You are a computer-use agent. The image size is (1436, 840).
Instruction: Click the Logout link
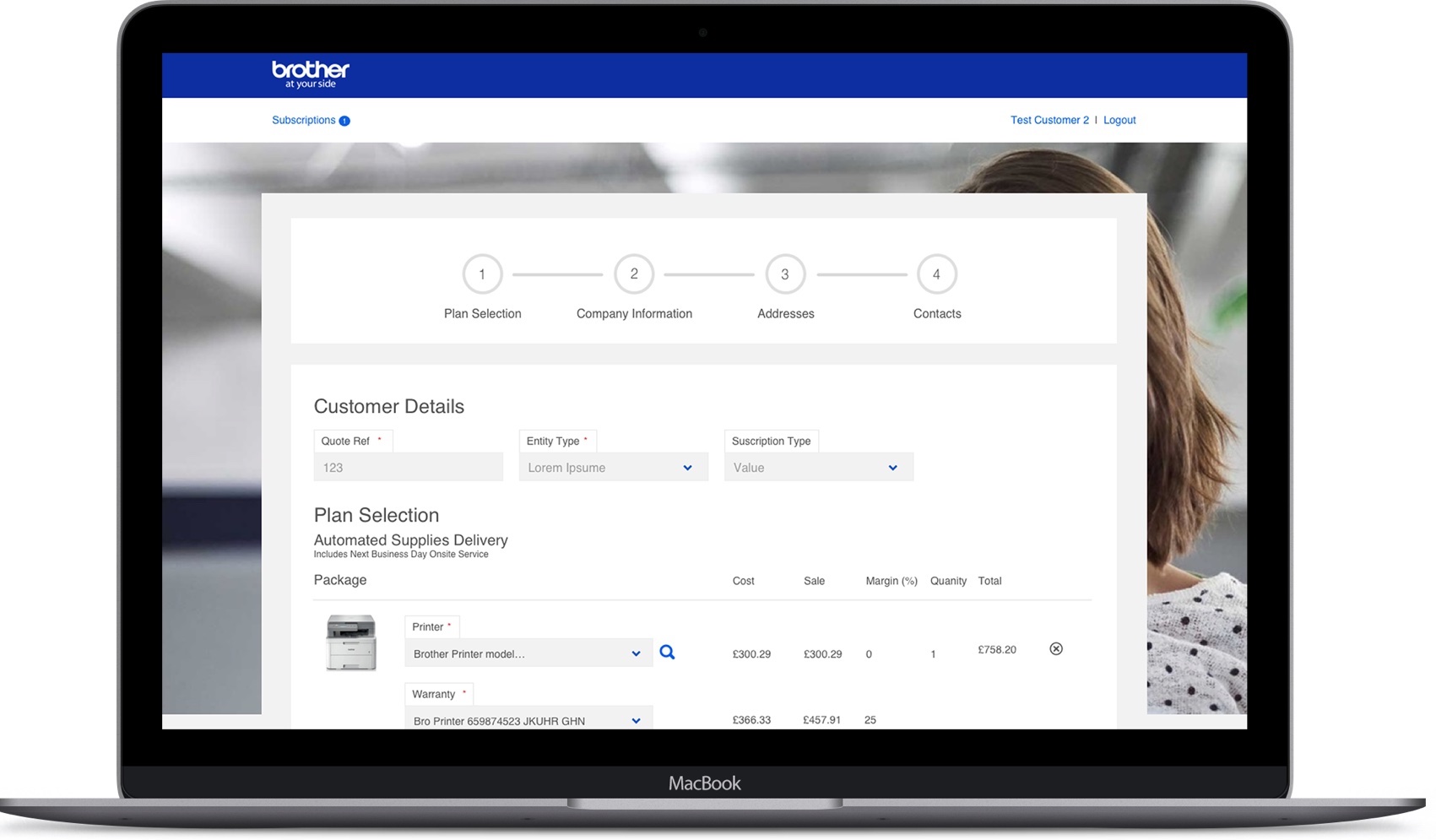[x=1119, y=120]
